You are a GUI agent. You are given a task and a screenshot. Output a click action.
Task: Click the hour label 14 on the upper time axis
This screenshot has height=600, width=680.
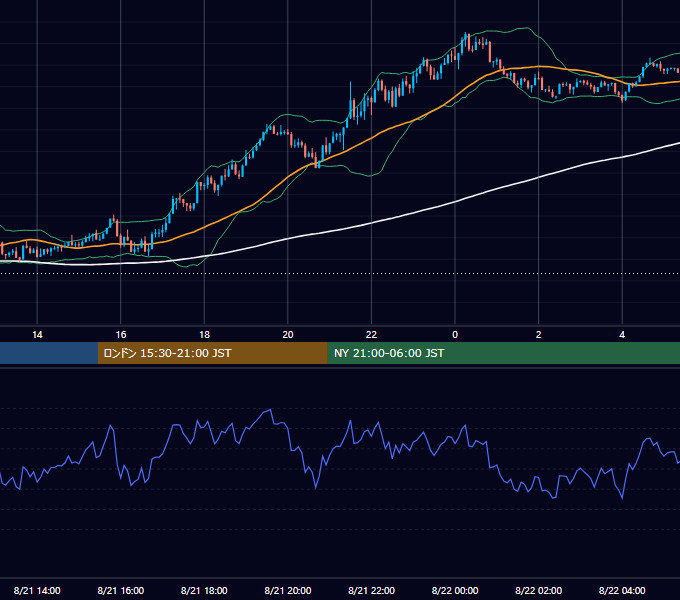[x=37, y=335]
